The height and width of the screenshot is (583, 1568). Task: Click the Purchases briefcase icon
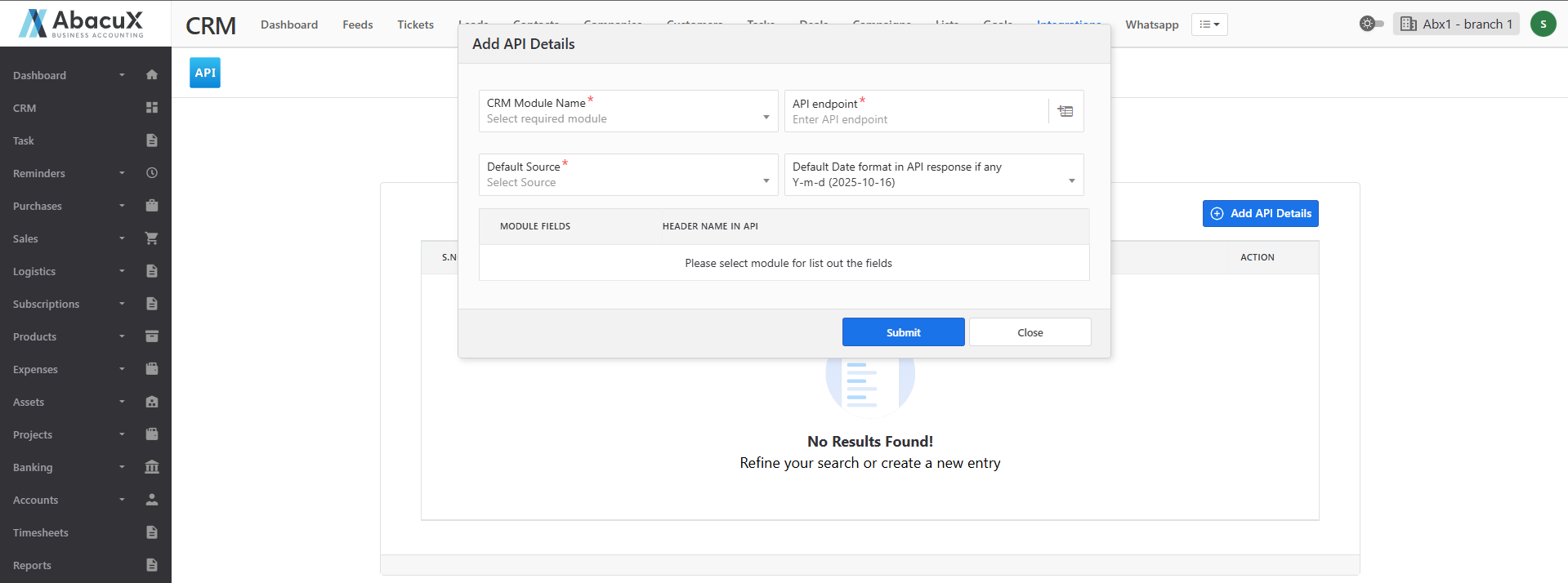coord(151,206)
